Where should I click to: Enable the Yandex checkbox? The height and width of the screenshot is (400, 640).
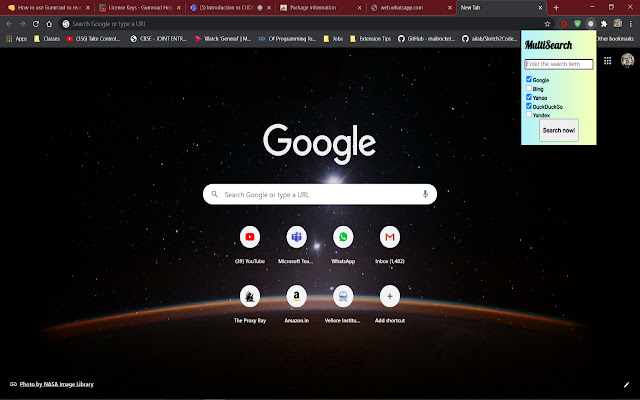click(529, 115)
